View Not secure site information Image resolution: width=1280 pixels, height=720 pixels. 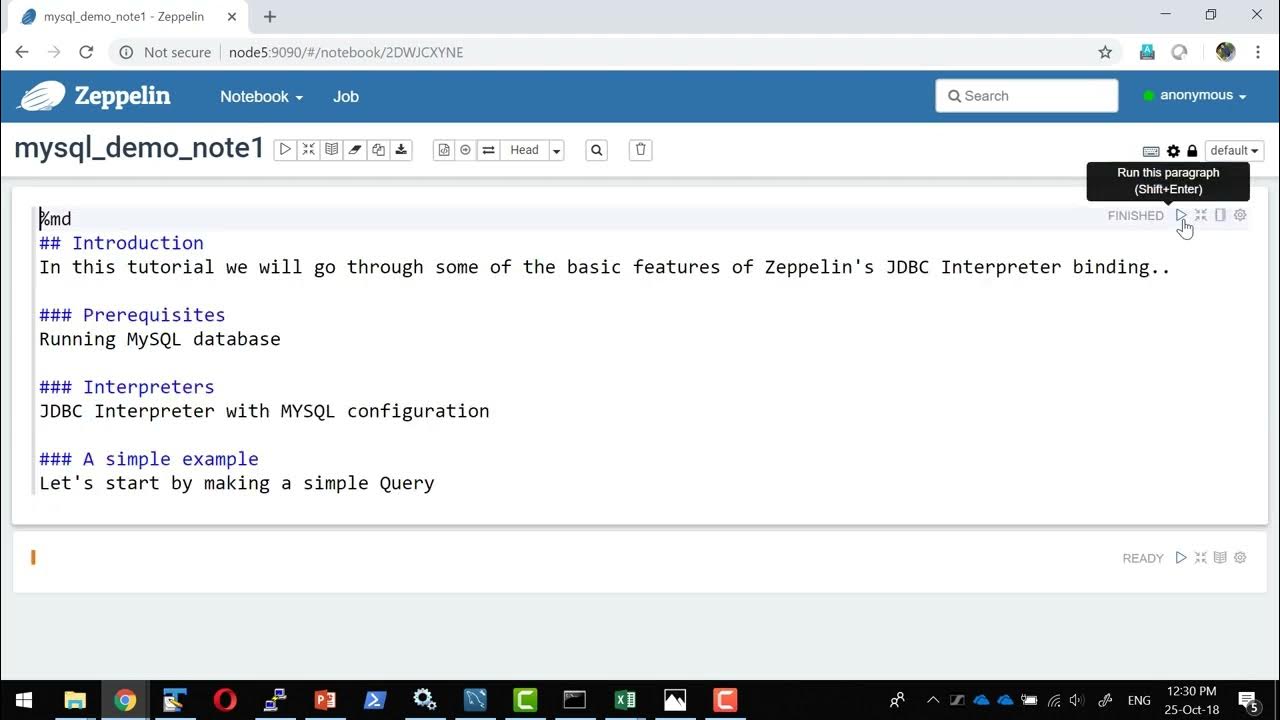[x=166, y=52]
